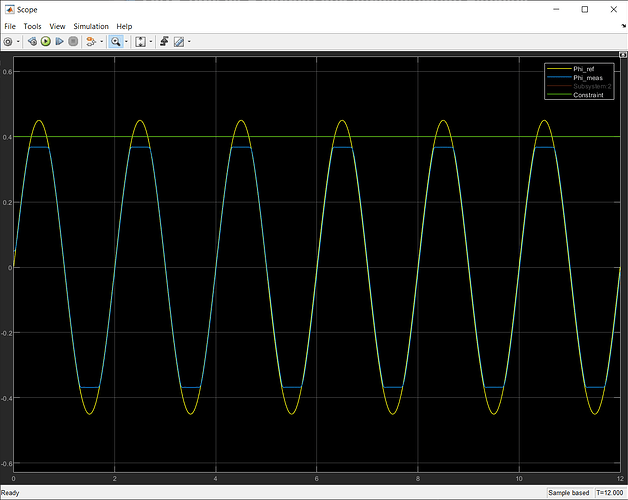Toggle Phi_ref signal visibility in legend

[585, 69]
